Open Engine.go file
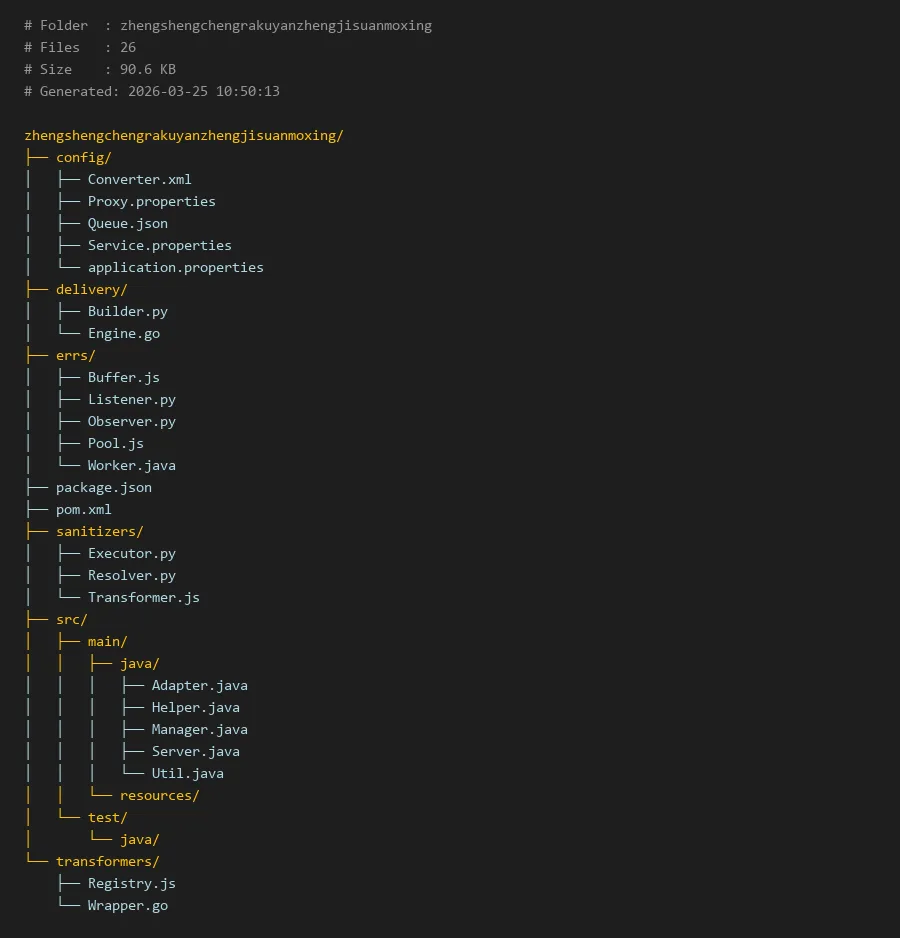This screenshot has width=900, height=938. coord(123,333)
